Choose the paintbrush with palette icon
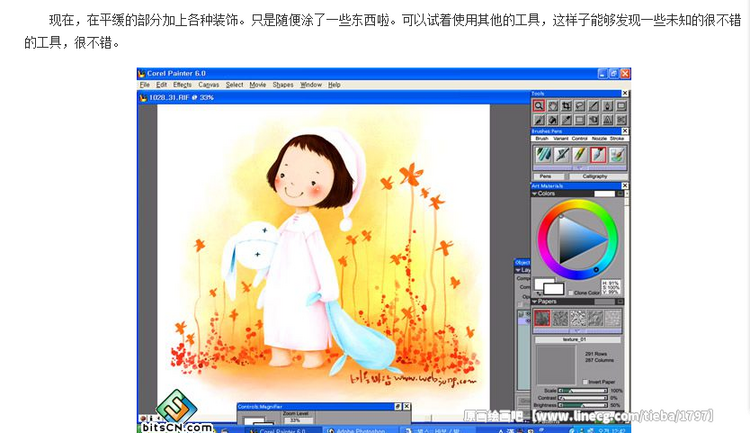The width and height of the screenshot is (750, 433). pyautogui.click(x=617, y=155)
